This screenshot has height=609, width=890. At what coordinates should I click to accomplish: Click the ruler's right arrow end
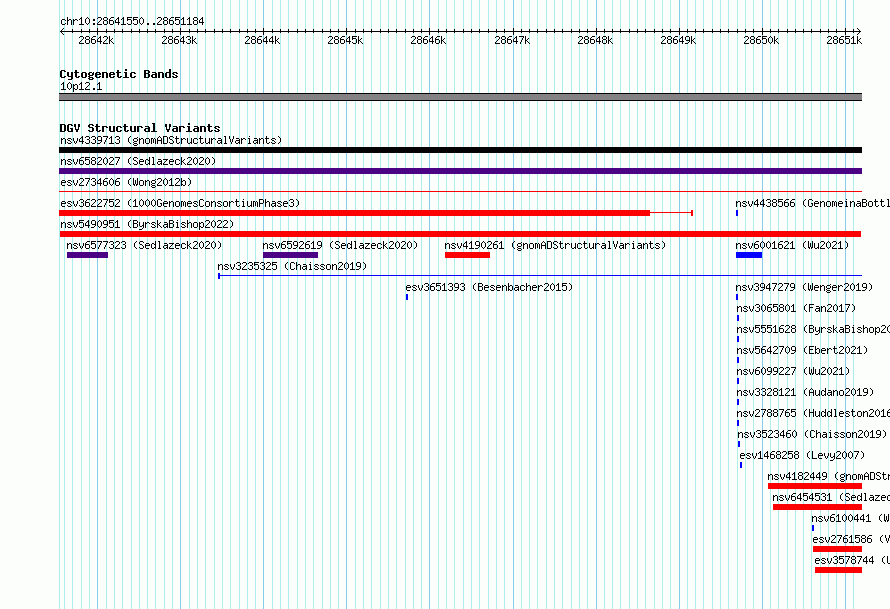(x=859, y=31)
